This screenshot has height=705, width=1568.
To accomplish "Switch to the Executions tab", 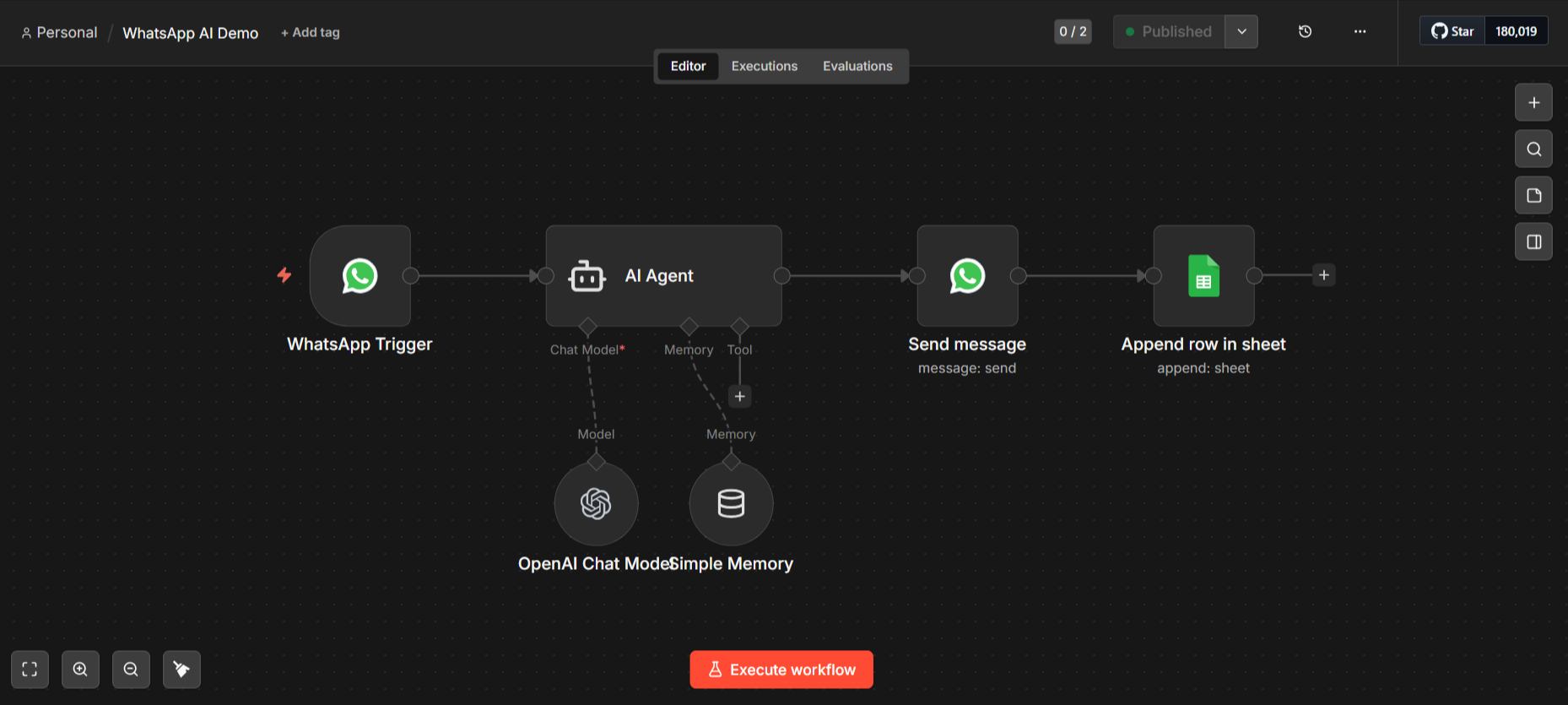I will (764, 66).
